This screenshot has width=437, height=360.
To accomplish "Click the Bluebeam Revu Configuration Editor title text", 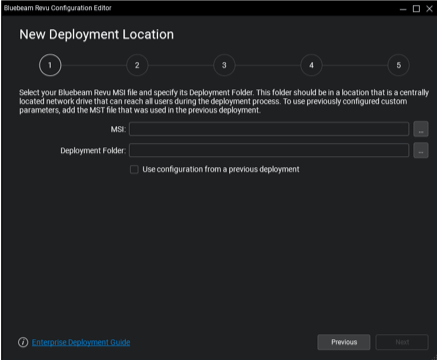I will [x=58, y=8].
